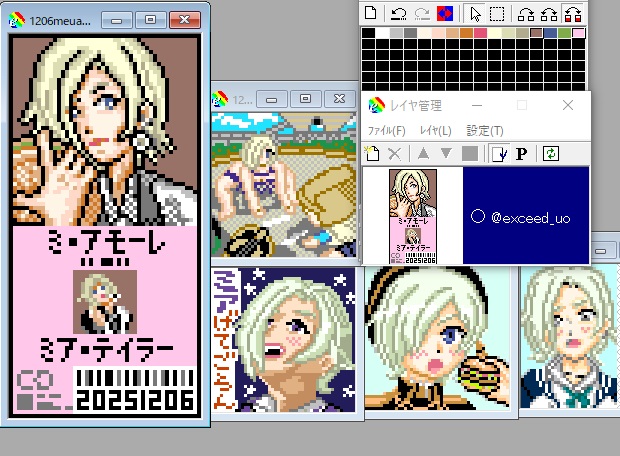The height and width of the screenshot is (456, 620).
Task: Pick the cream palette swatch
Action: pyautogui.click(x=424, y=33)
